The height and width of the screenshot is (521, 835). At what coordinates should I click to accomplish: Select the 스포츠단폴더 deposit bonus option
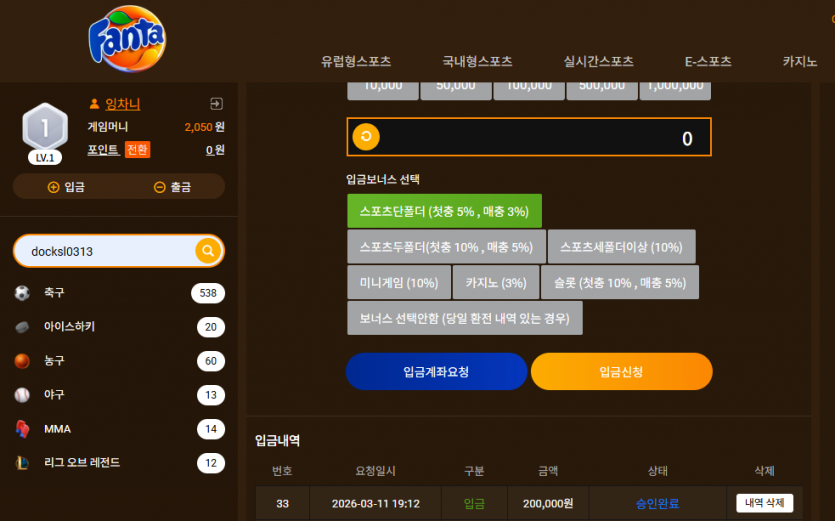[444, 211]
